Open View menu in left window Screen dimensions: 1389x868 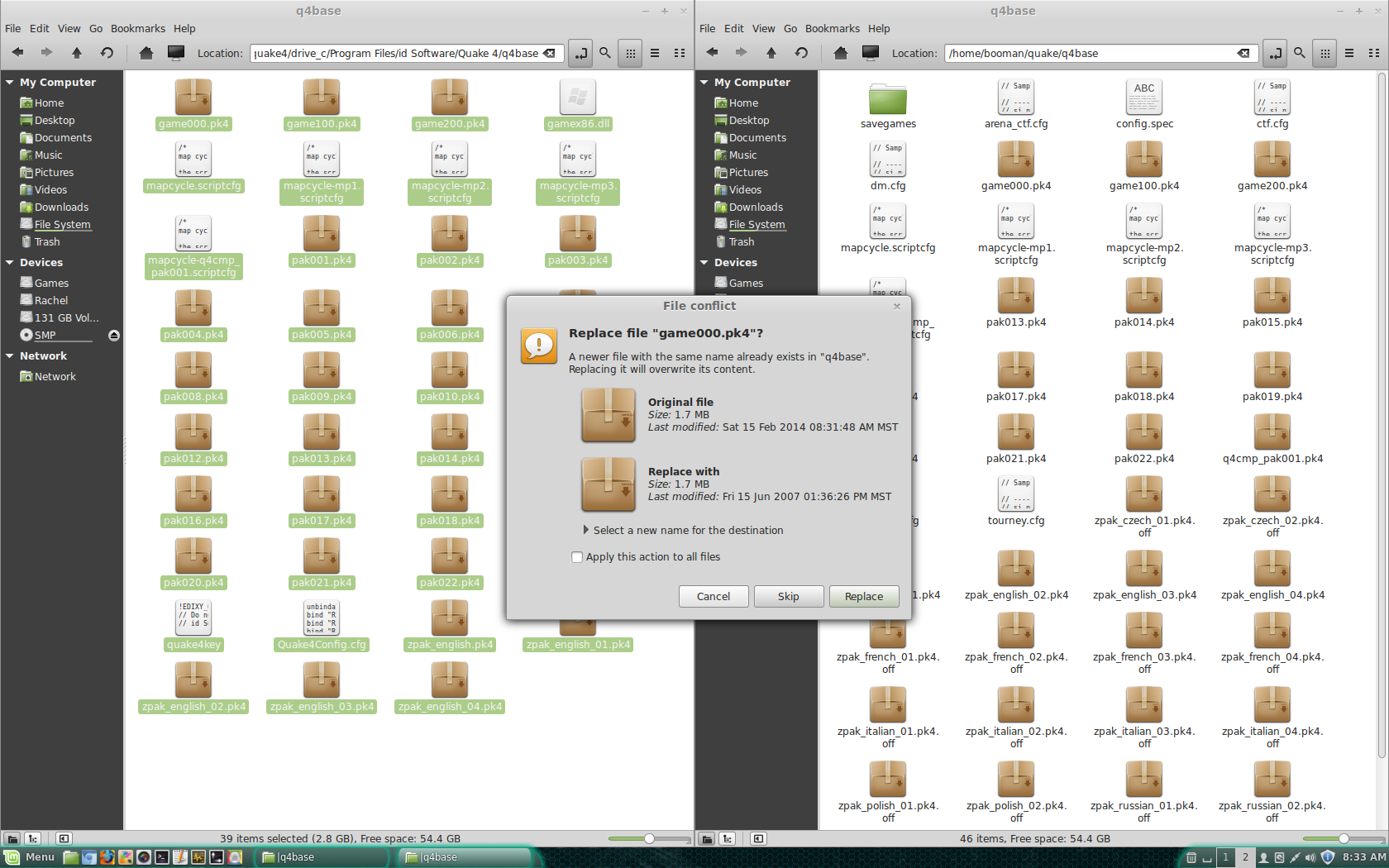click(x=69, y=28)
